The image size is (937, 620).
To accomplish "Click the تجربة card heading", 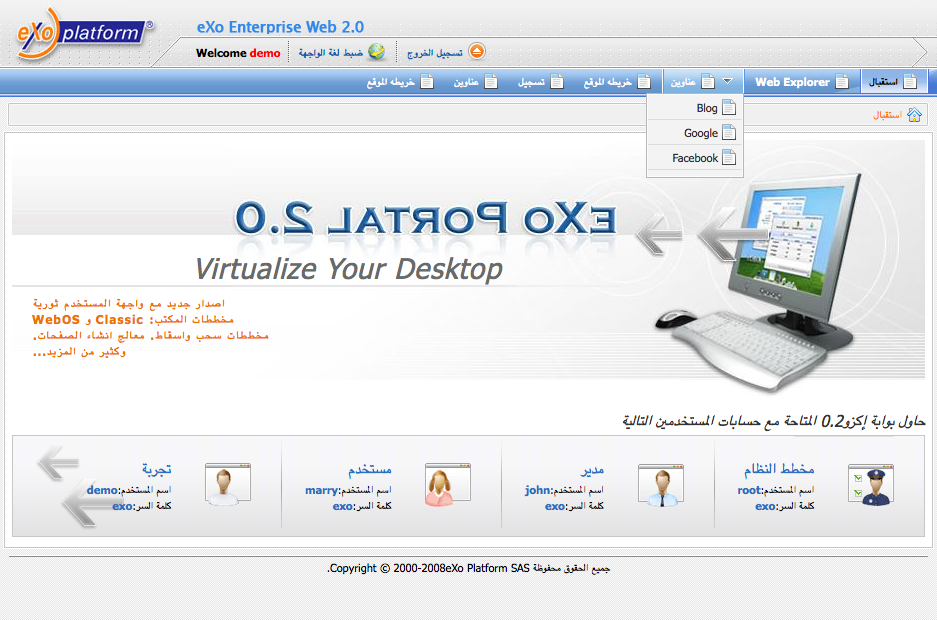I will [x=157, y=470].
